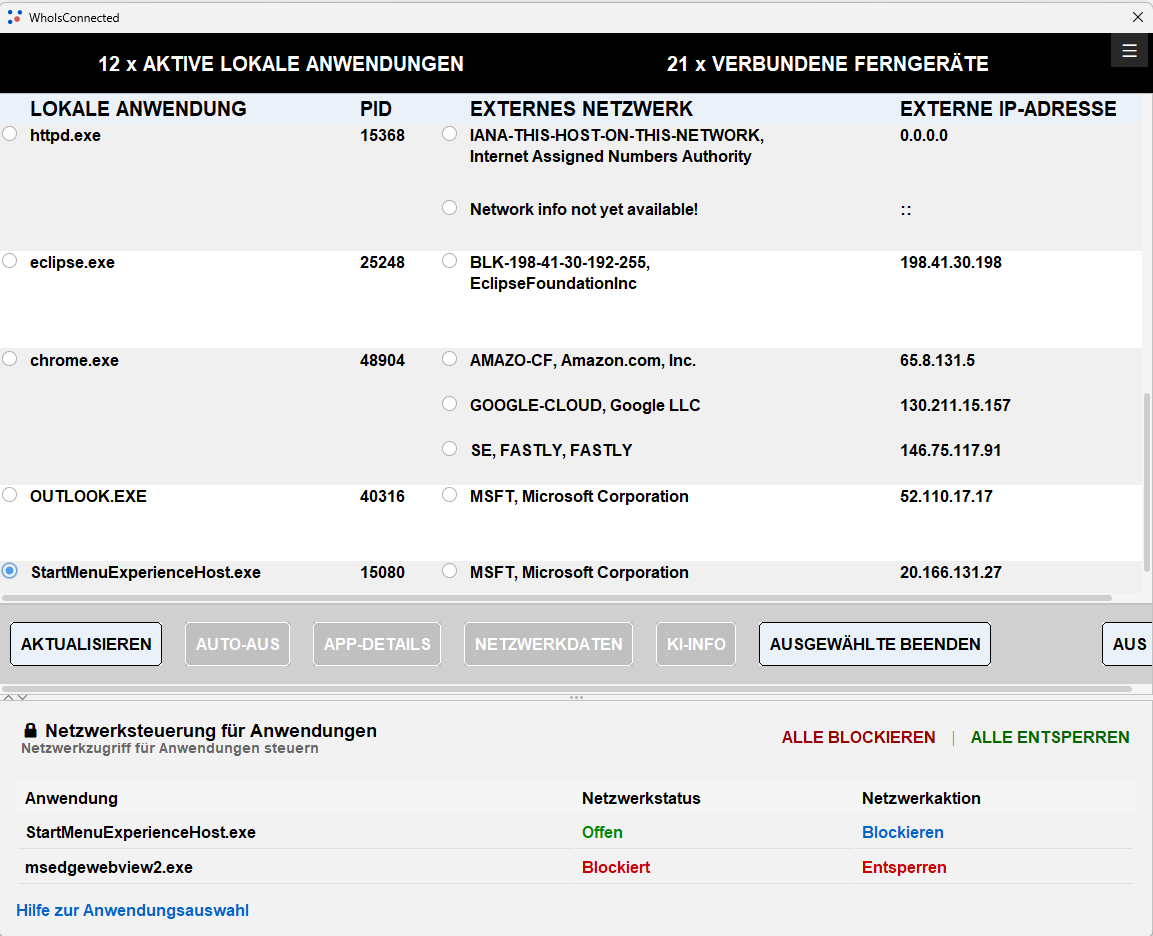Click ALLE ENTSPERREN link

click(x=1050, y=737)
